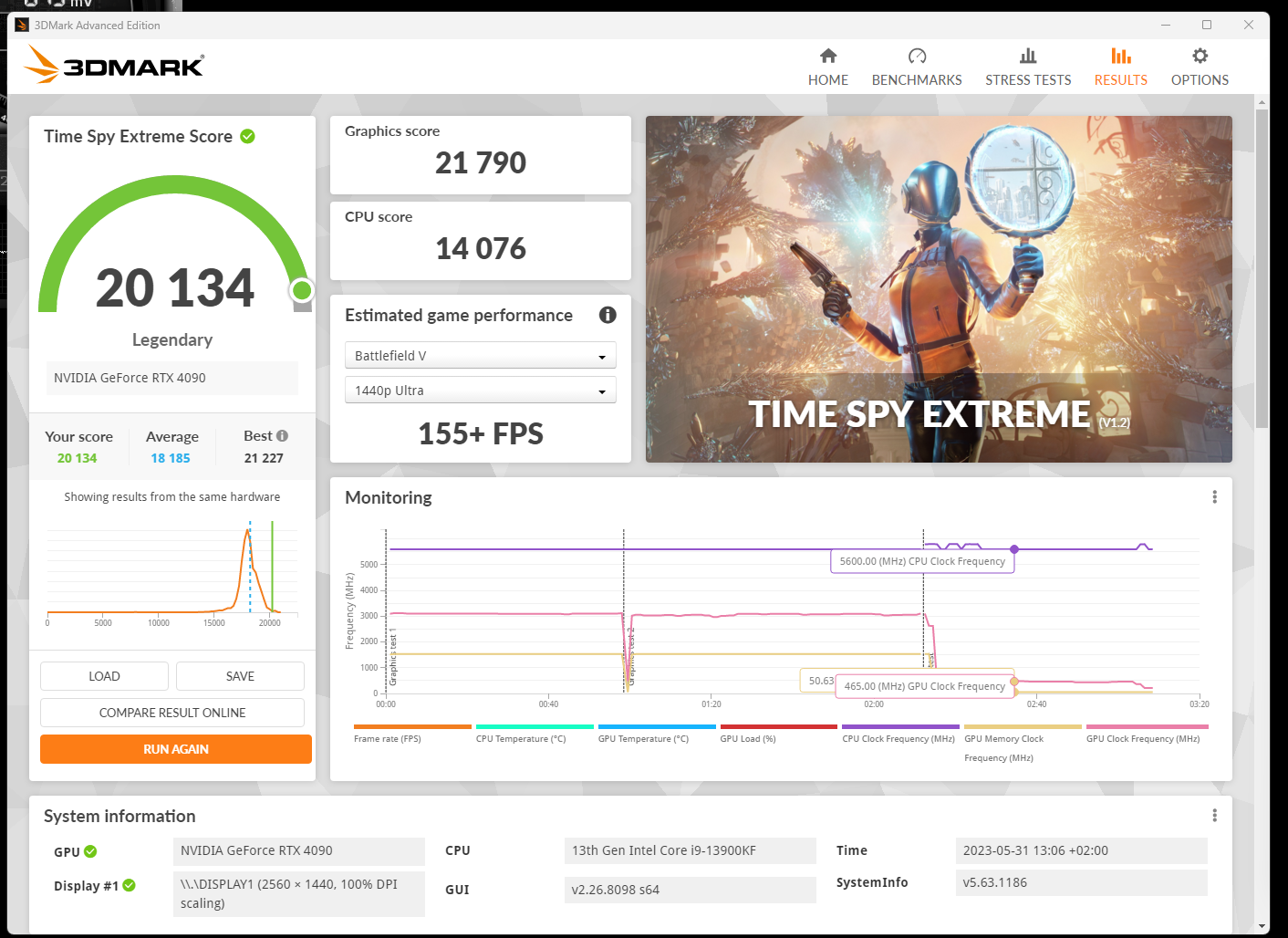Open the Options gear icon
Screen dimensions: 1288x938
(x=1200, y=56)
